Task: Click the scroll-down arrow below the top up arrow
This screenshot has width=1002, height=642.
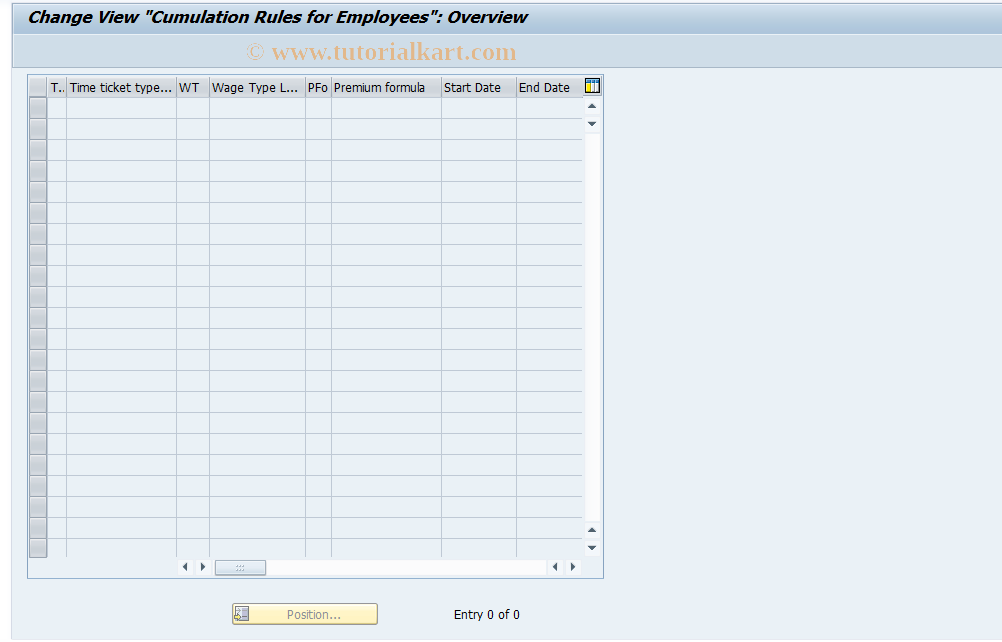Action: (592, 124)
